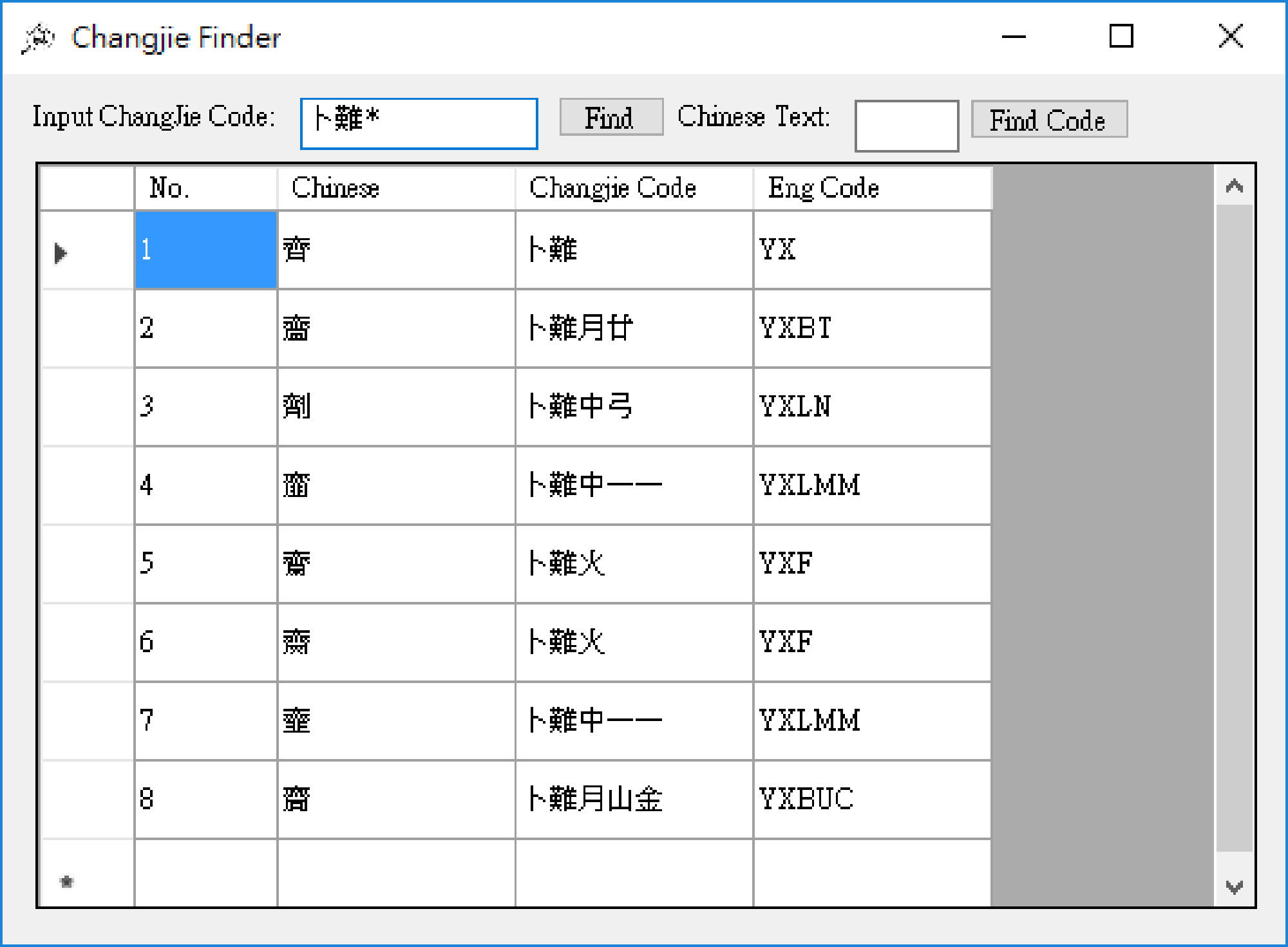Click the new row asterisk marker
The width and height of the screenshot is (1288, 947).
pyautogui.click(x=67, y=881)
